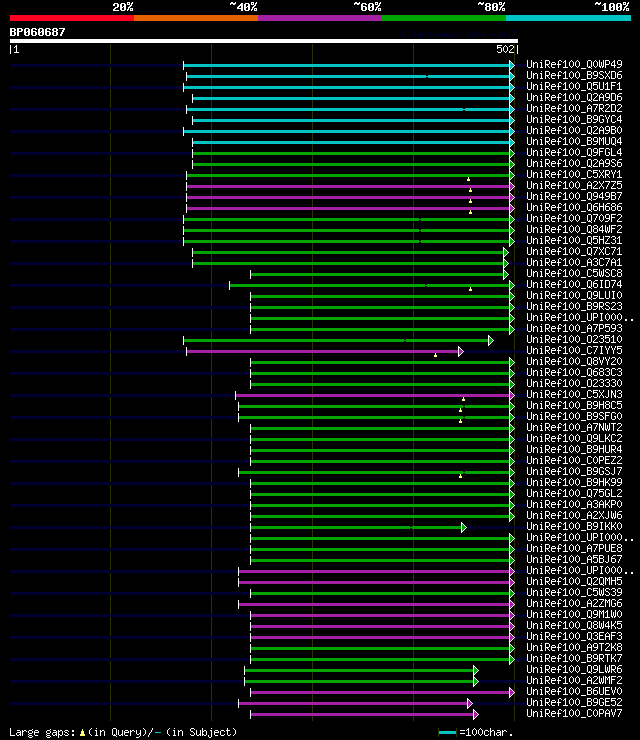This screenshot has width=640, height=740.
Task: Click the BP060687 query name
Action: pyautogui.click(x=37, y=32)
